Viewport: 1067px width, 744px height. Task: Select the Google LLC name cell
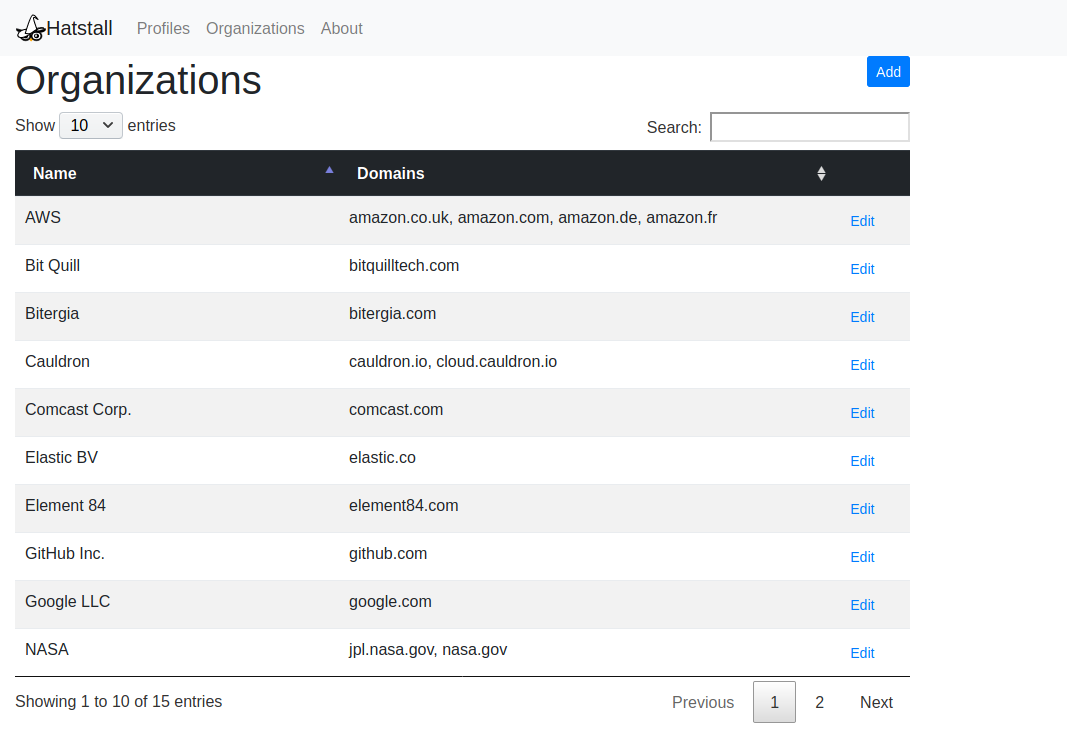tap(177, 604)
